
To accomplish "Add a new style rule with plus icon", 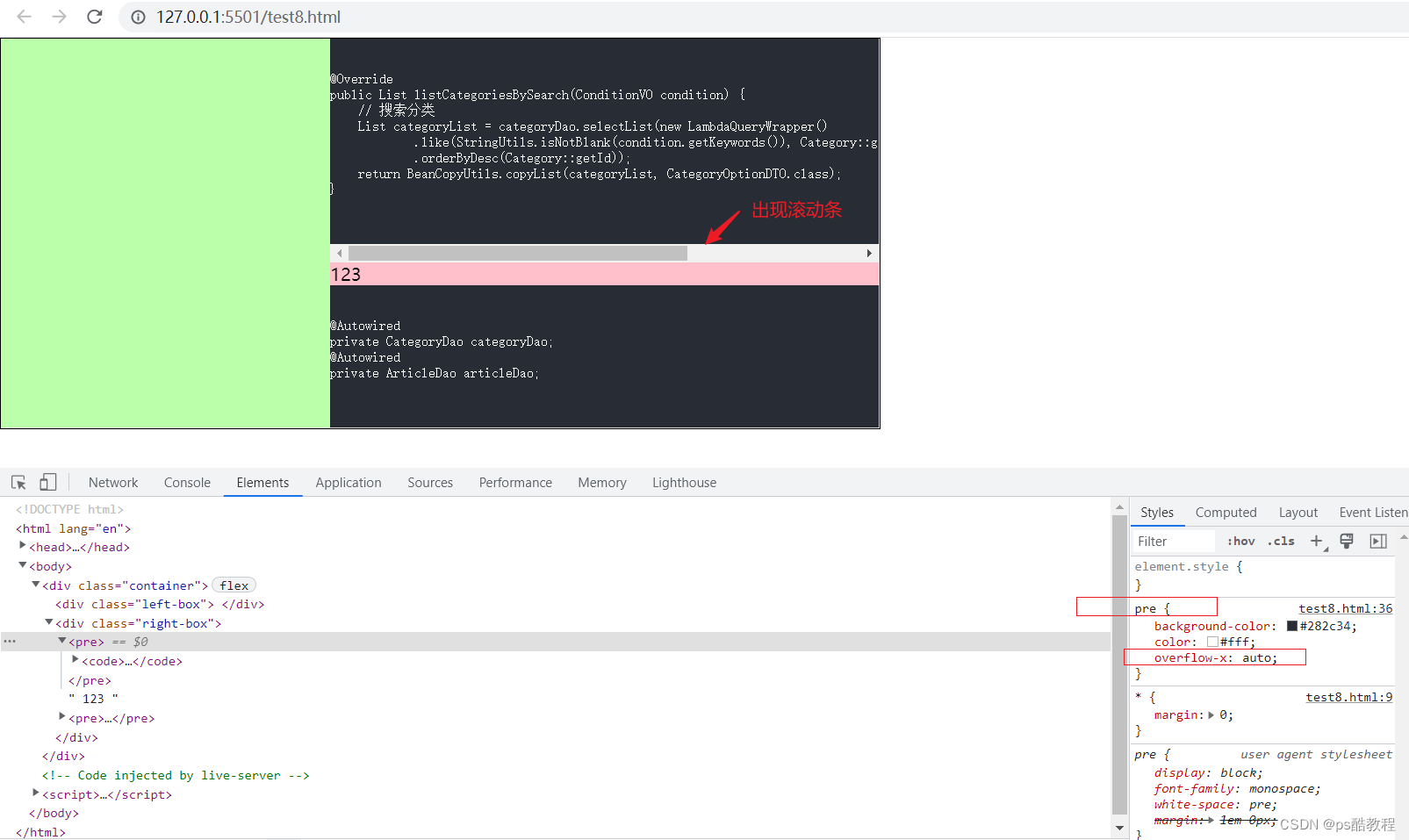I will tap(1316, 542).
